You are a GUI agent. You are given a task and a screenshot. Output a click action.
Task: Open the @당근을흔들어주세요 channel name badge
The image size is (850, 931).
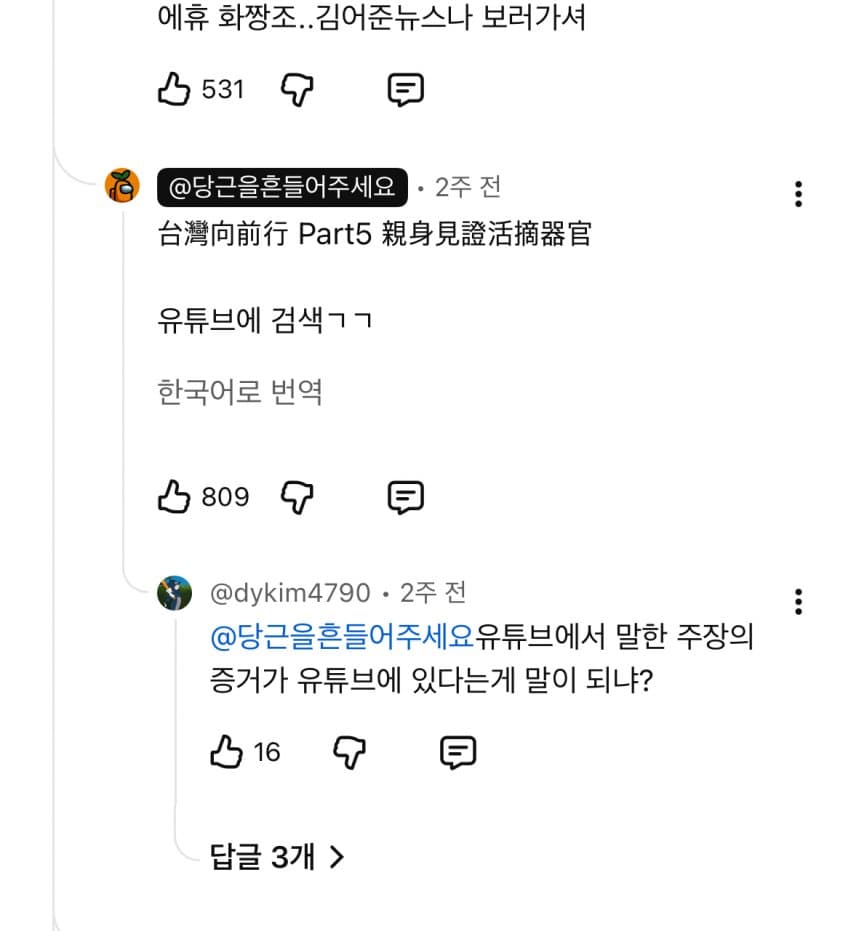pos(282,187)
